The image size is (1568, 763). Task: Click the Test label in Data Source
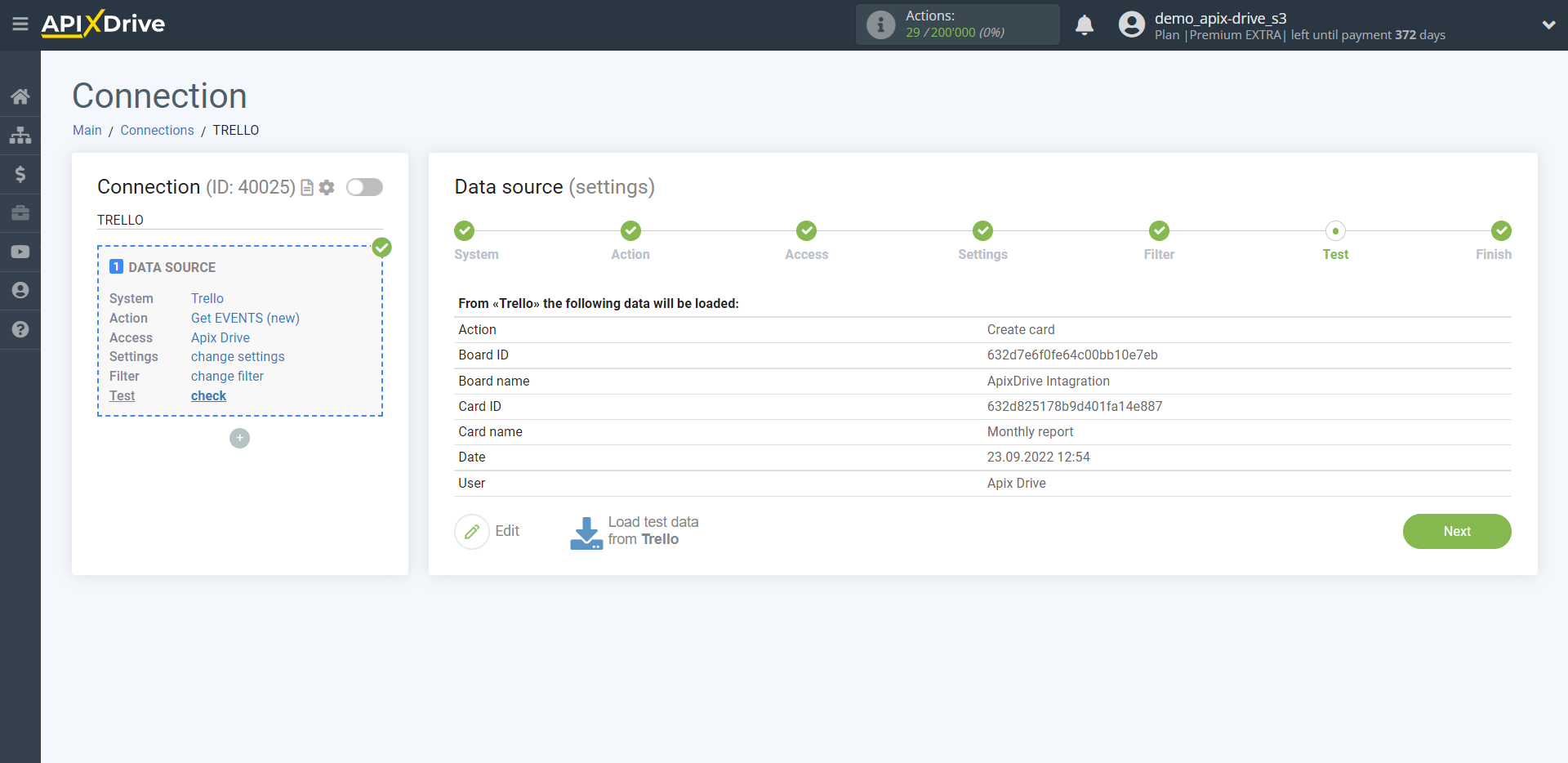(x=122, y=395)
